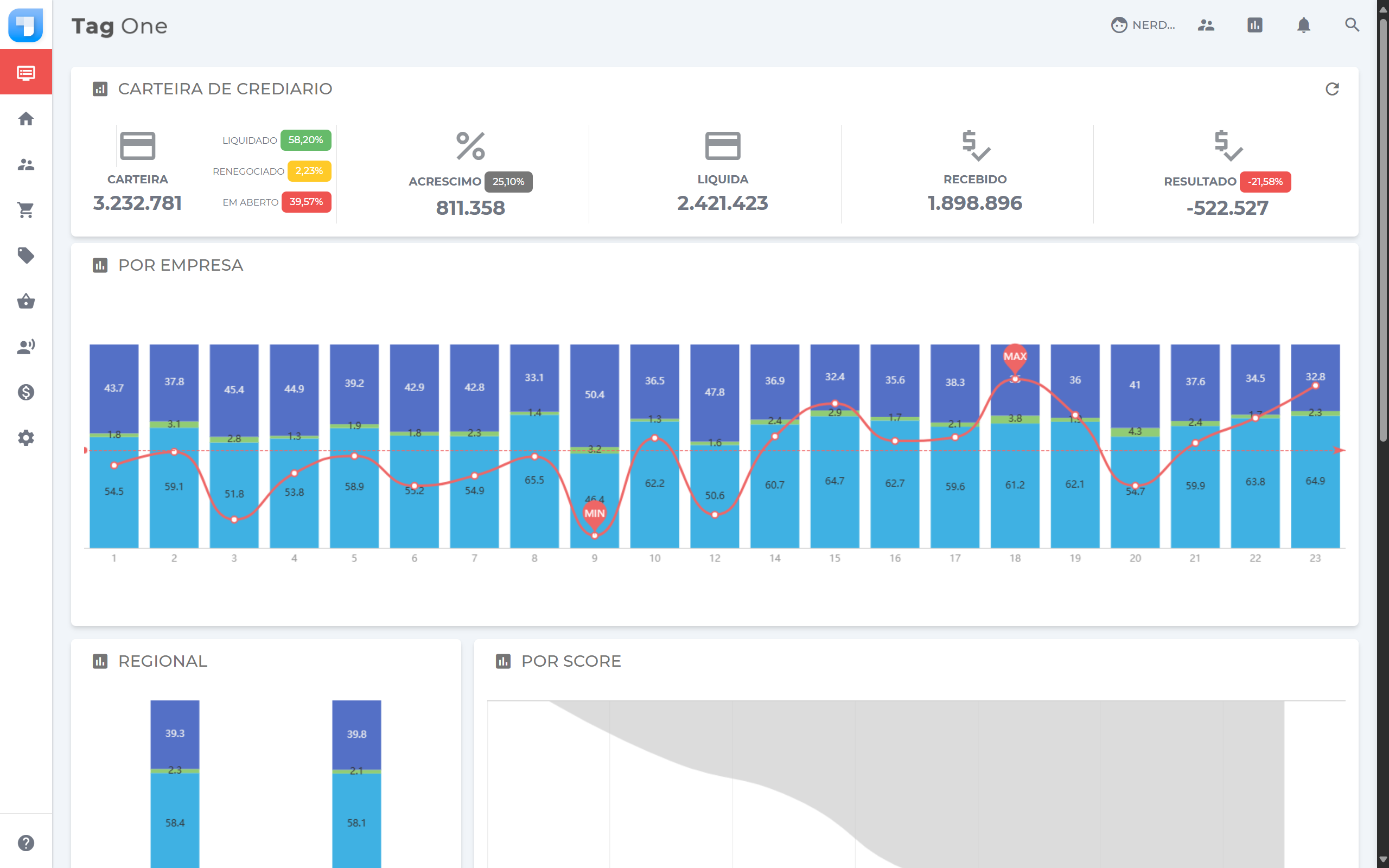Click the EM ABERTO 39,57% red badge
1389x868 pixels.
click(x=306, y=202)
